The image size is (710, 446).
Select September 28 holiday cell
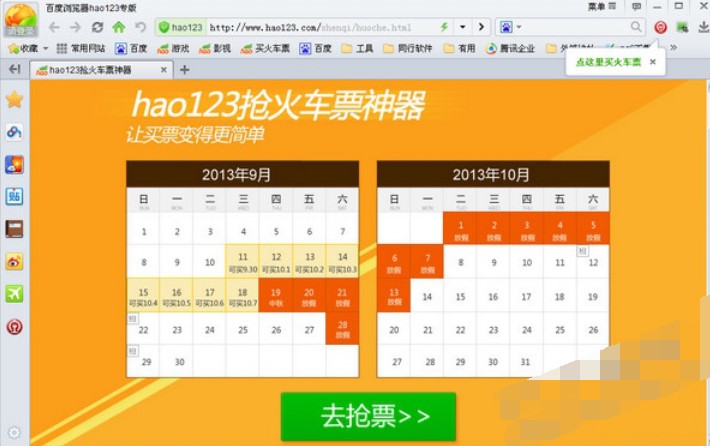point(342,329)
